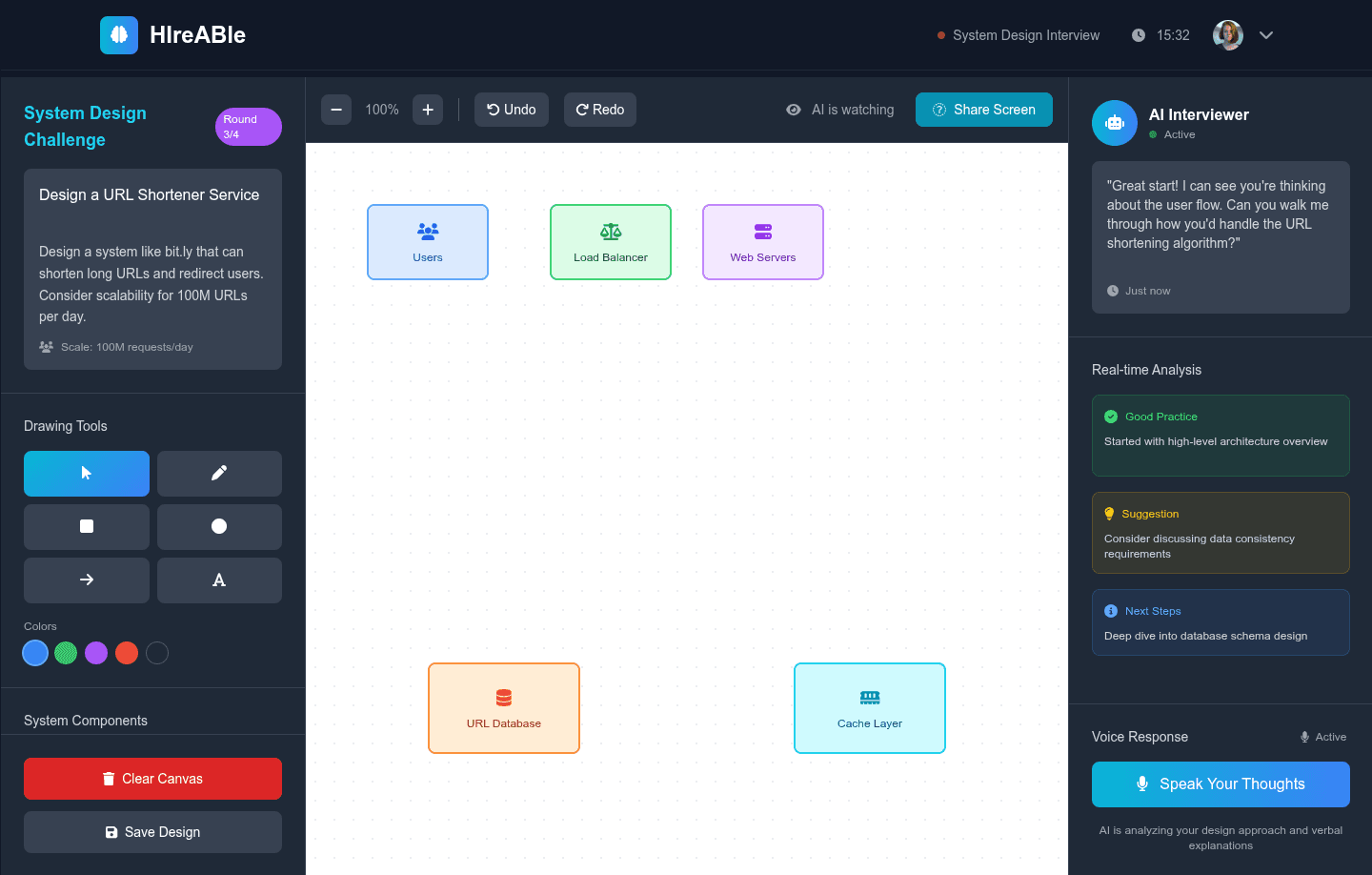Click the Share Screen button
This screenshot has width=1372, height=875.
(983, 110)
